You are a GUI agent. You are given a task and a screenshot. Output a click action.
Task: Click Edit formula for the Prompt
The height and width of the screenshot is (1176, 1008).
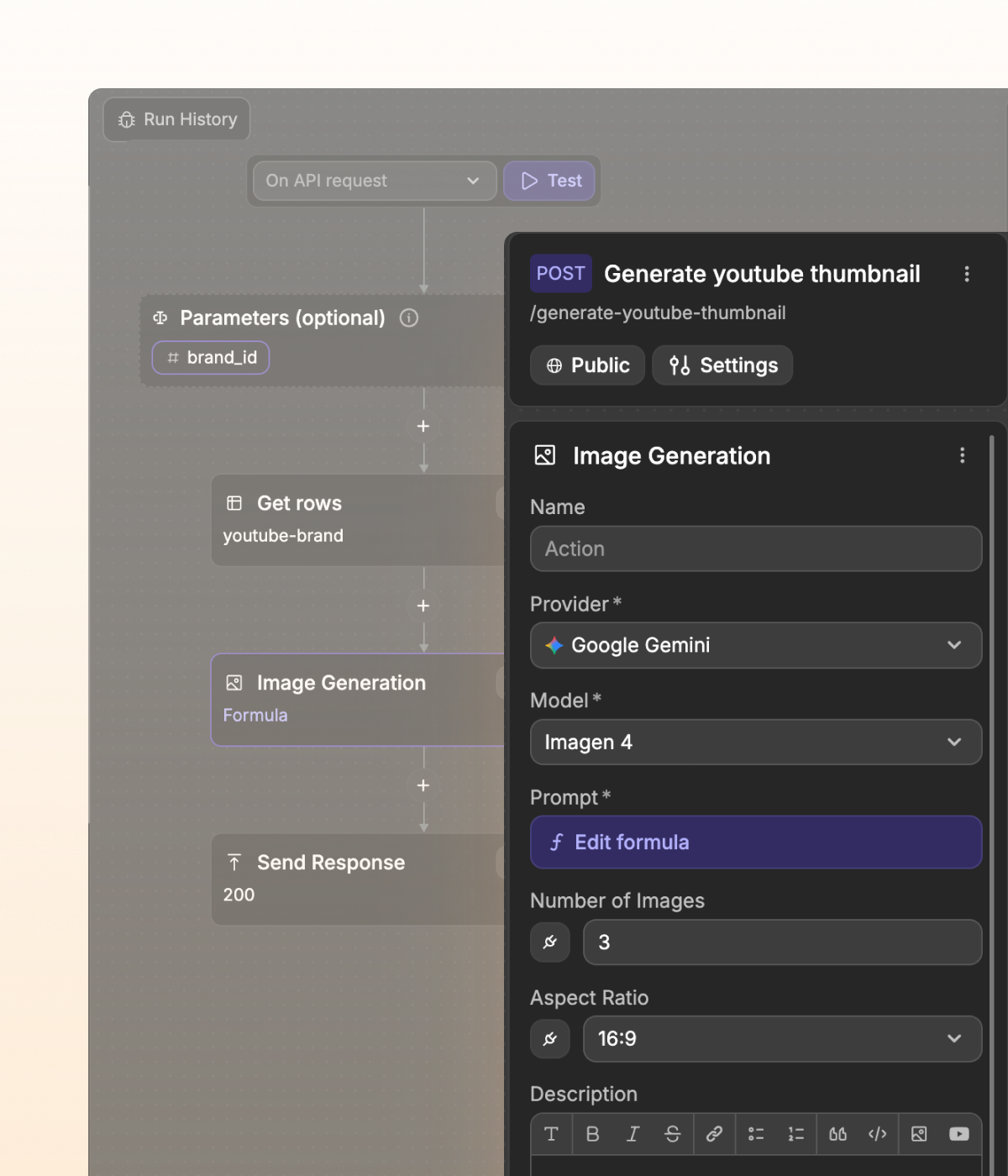[756, 842]
